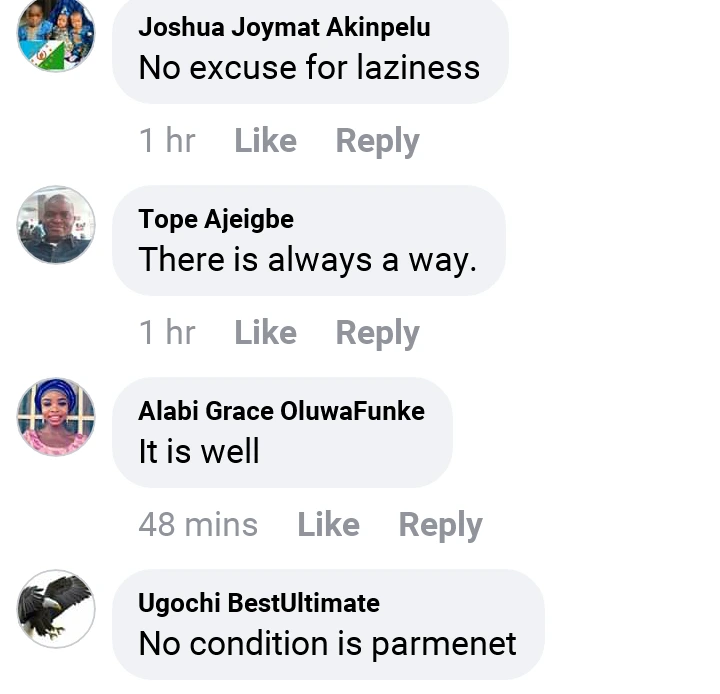Open Joshua Joymat Akinpelu's profile picture

tap(56, 34)
